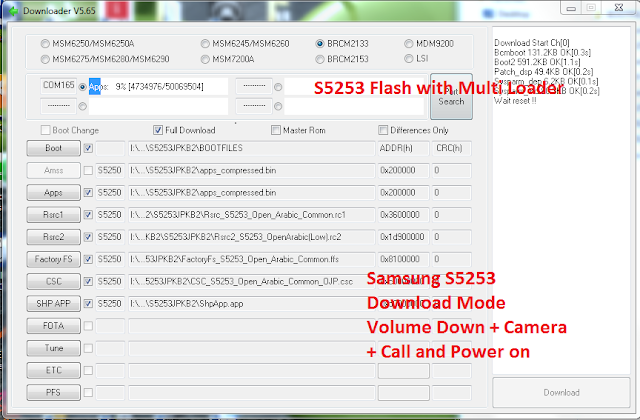Viewport: 640px width, 420px height.
Task: Select the BRCM2153 radio option
Action: pyautogui.click(x=320, y=59)
